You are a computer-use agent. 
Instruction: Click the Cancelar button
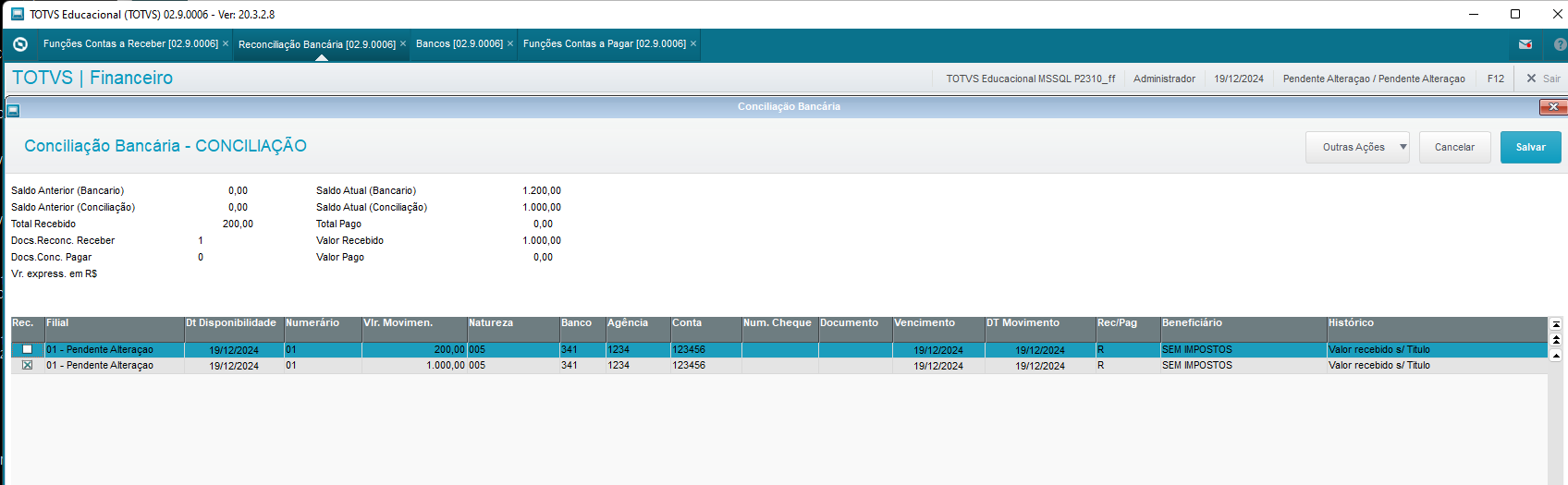1454,147
